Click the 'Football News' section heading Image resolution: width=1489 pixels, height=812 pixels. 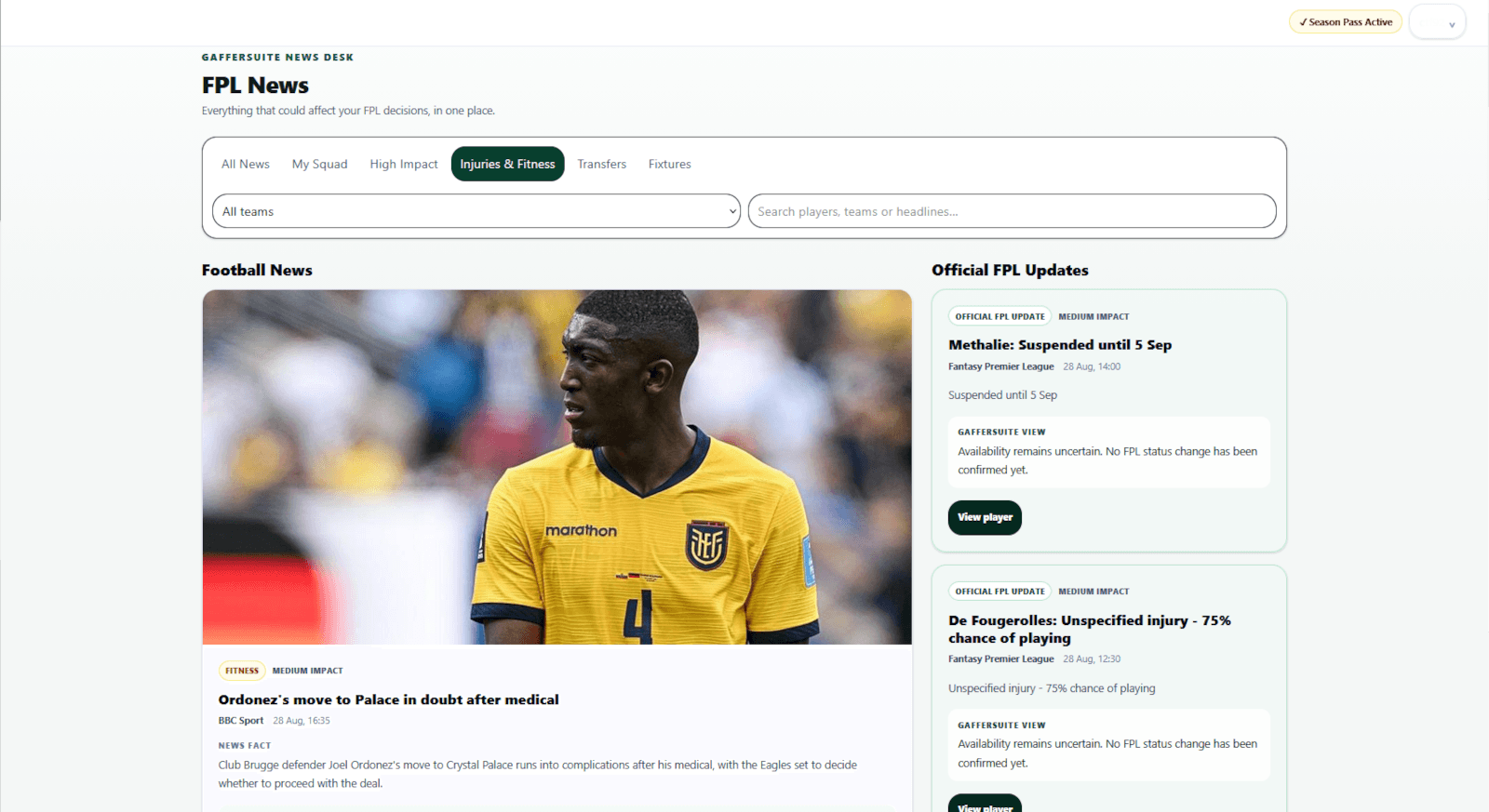pyautogui.click(x=257, y=270)
